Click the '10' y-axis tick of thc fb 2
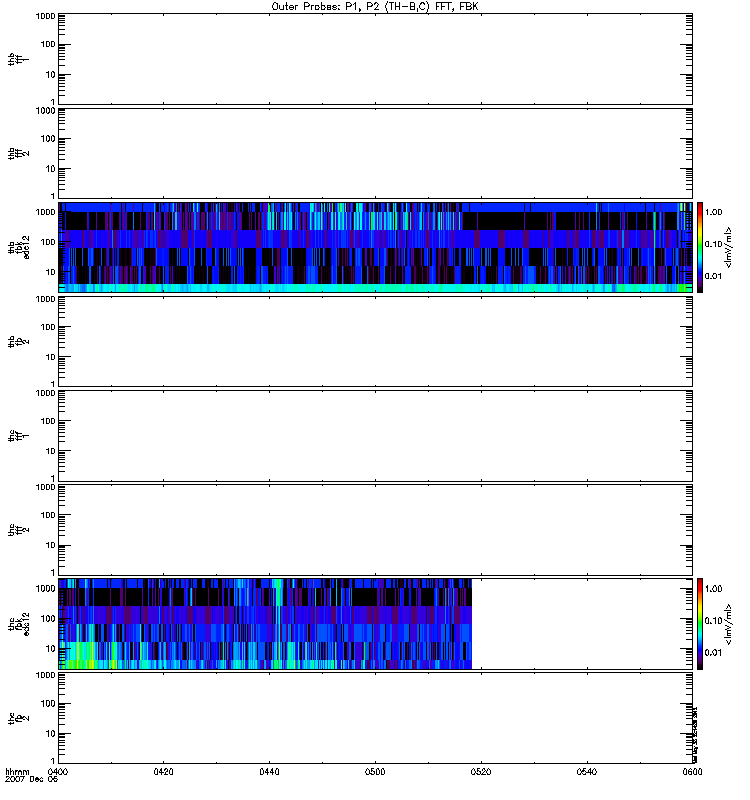Screen dimensions: 750x800 50,734
